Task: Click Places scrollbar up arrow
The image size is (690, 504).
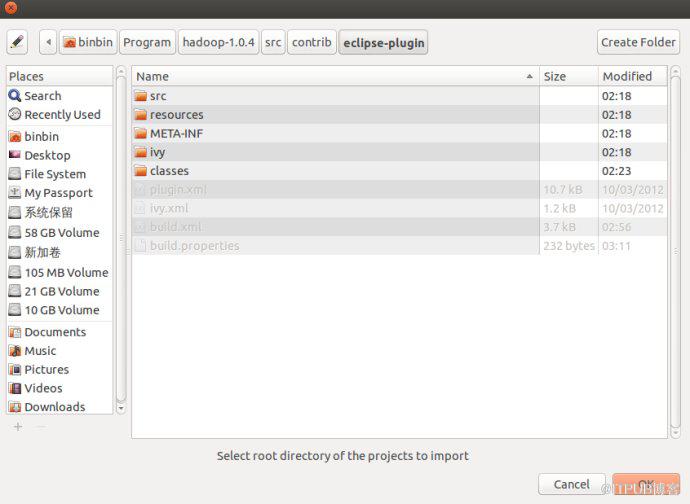Action: [121, 71]
